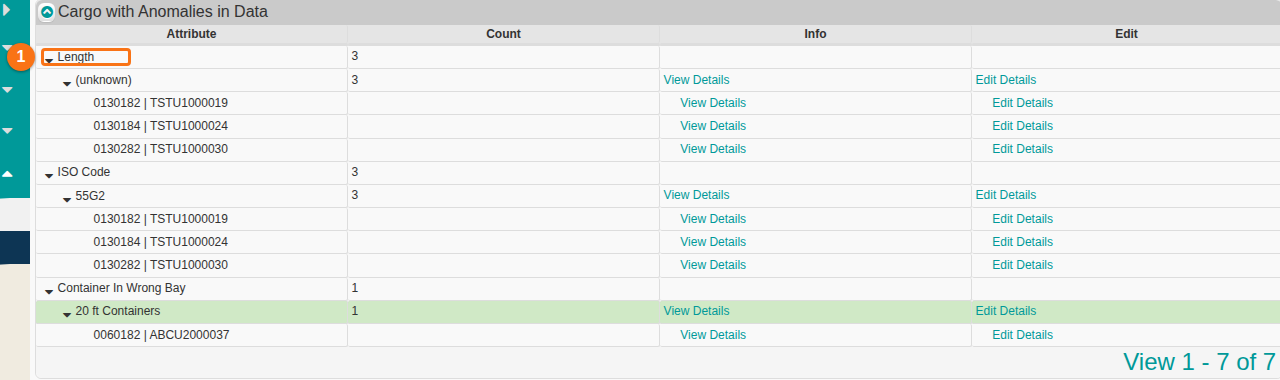This screenshot has height=380, width=1280.
Task: Edit Details of TSTU1000024 under (unknown)
Action: tap(1022, 126)
